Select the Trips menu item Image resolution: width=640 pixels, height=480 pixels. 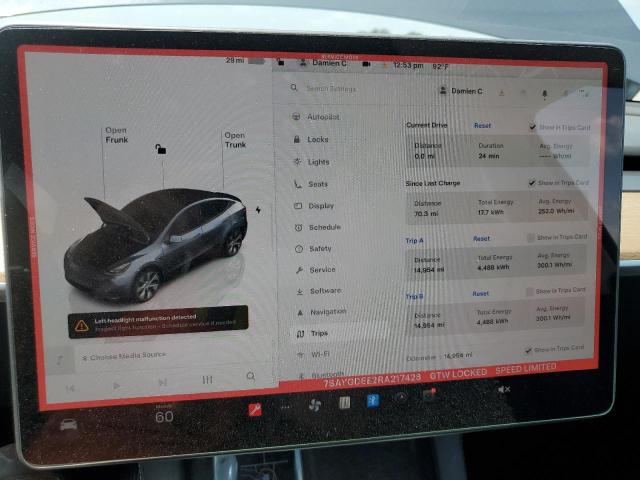tap(313, 333)
